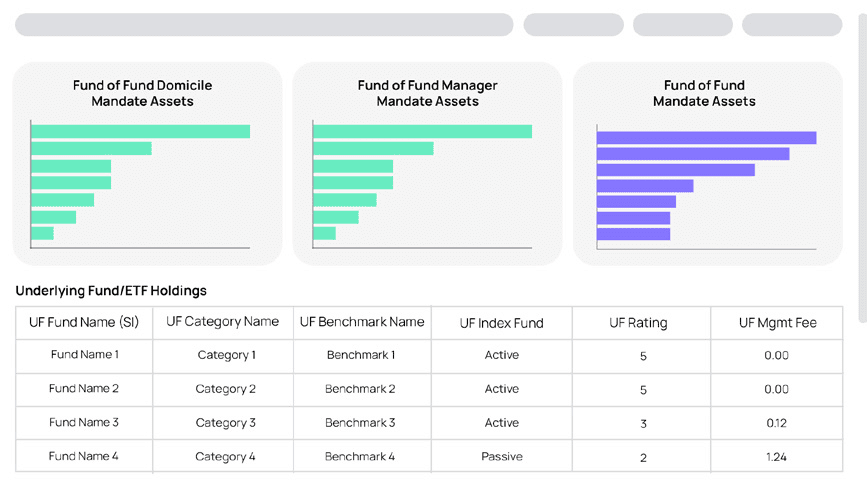Screen dimensions: 867x488
Task: Select the Fund of Fund Domicile Mandate Assets title
Action: pos(142,93)
